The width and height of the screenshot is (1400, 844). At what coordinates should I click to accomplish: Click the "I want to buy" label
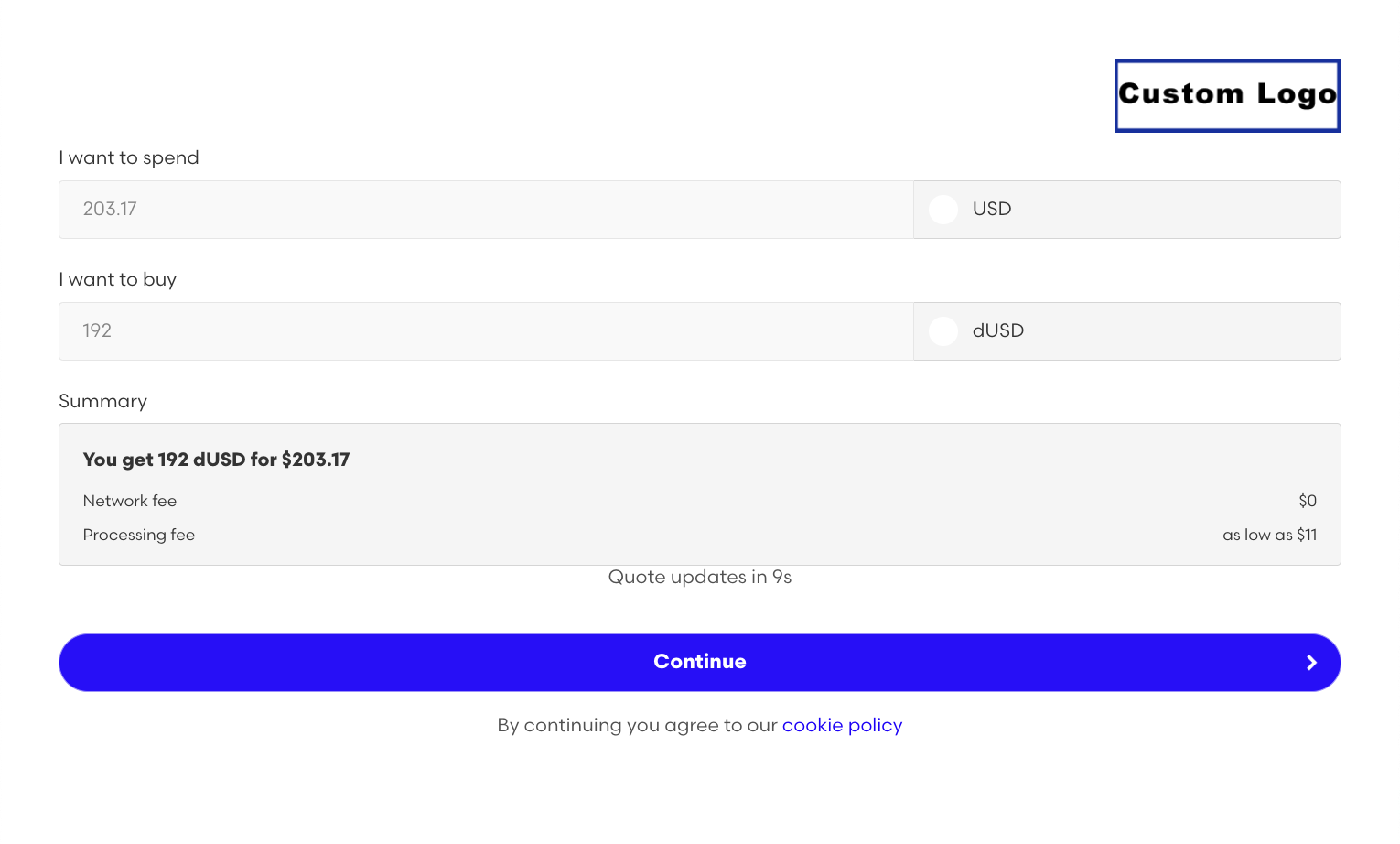click(x=118, y=279)
